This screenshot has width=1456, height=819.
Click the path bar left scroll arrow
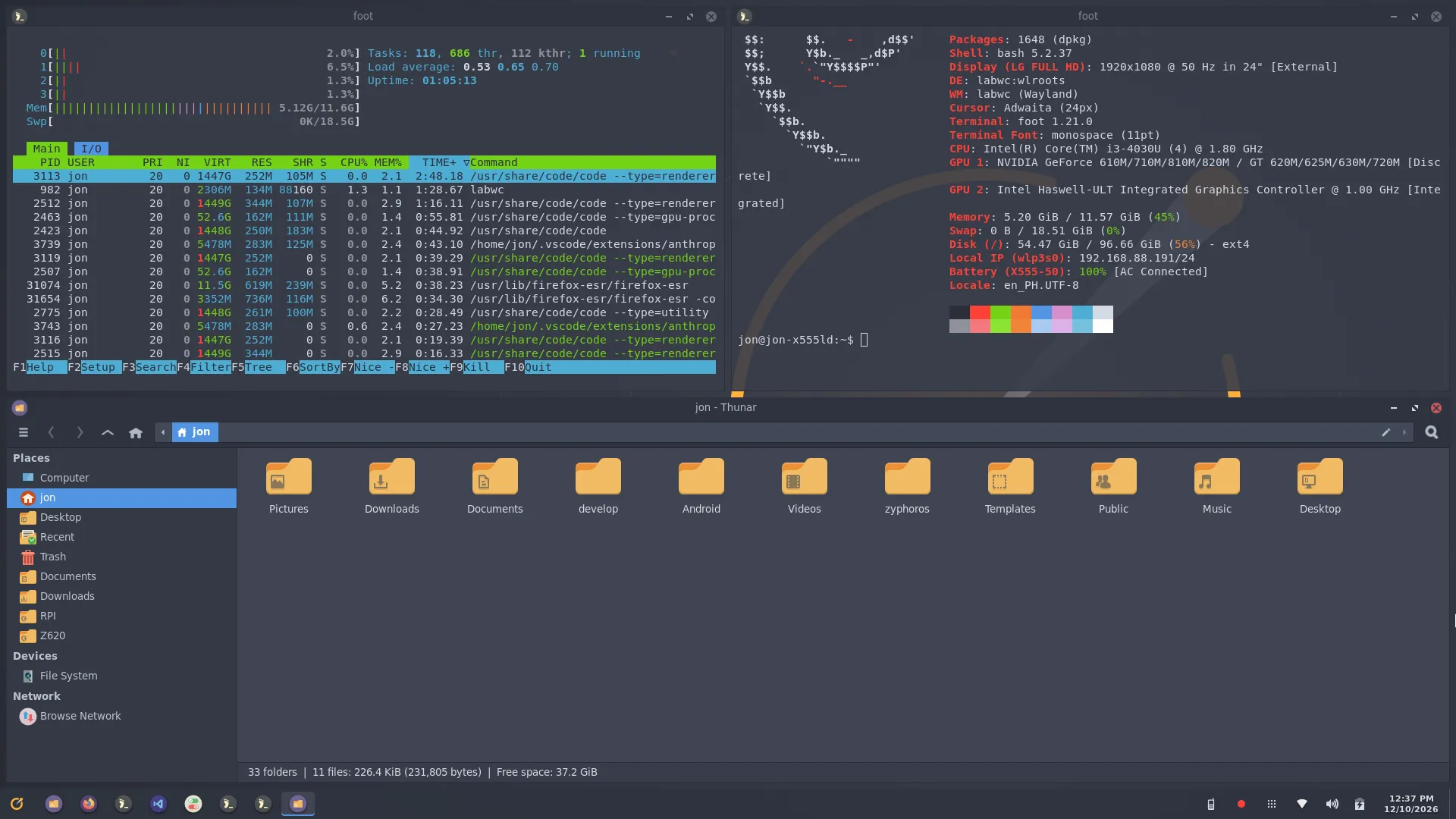point(162,432)
